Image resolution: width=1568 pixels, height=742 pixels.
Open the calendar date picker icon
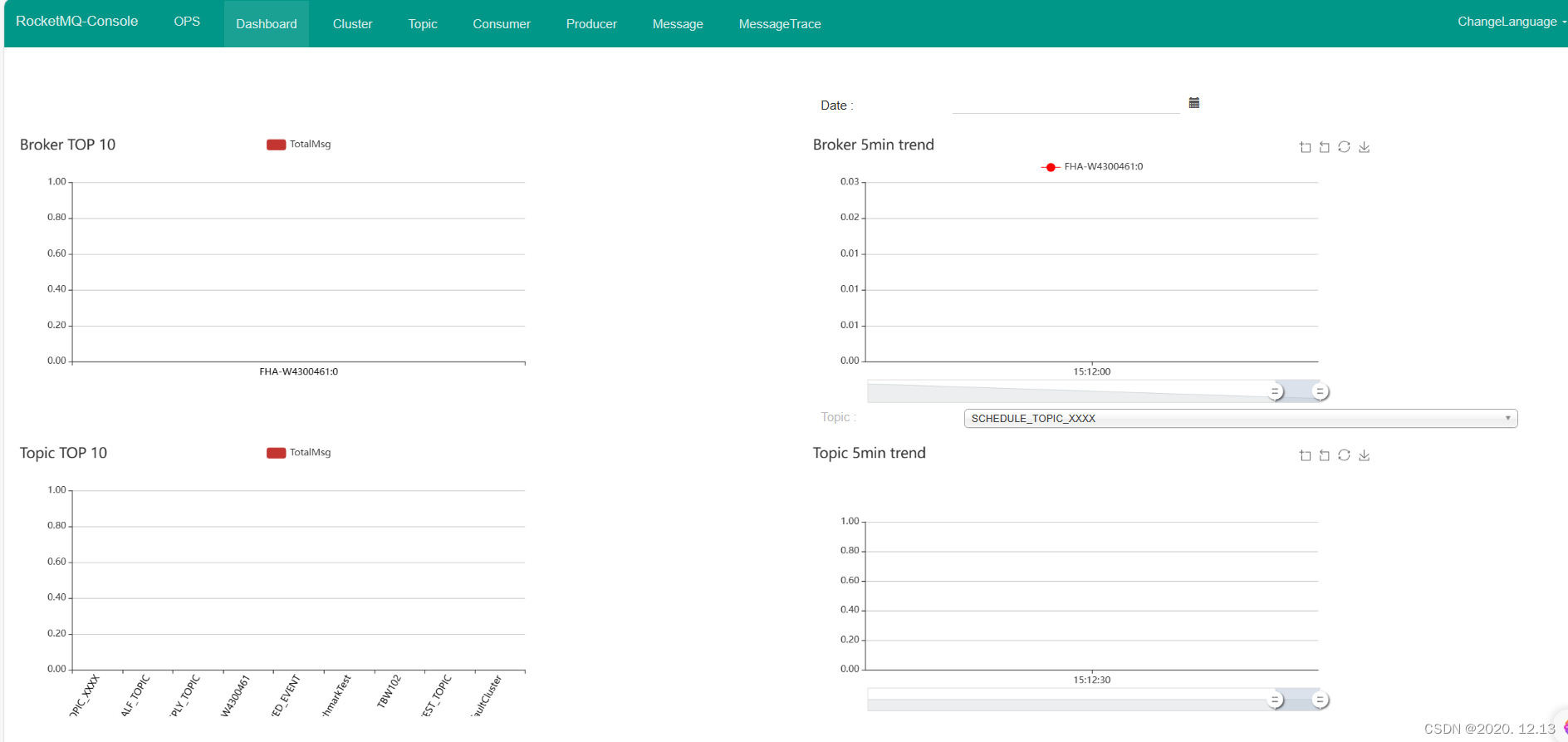click(1194, 103)
